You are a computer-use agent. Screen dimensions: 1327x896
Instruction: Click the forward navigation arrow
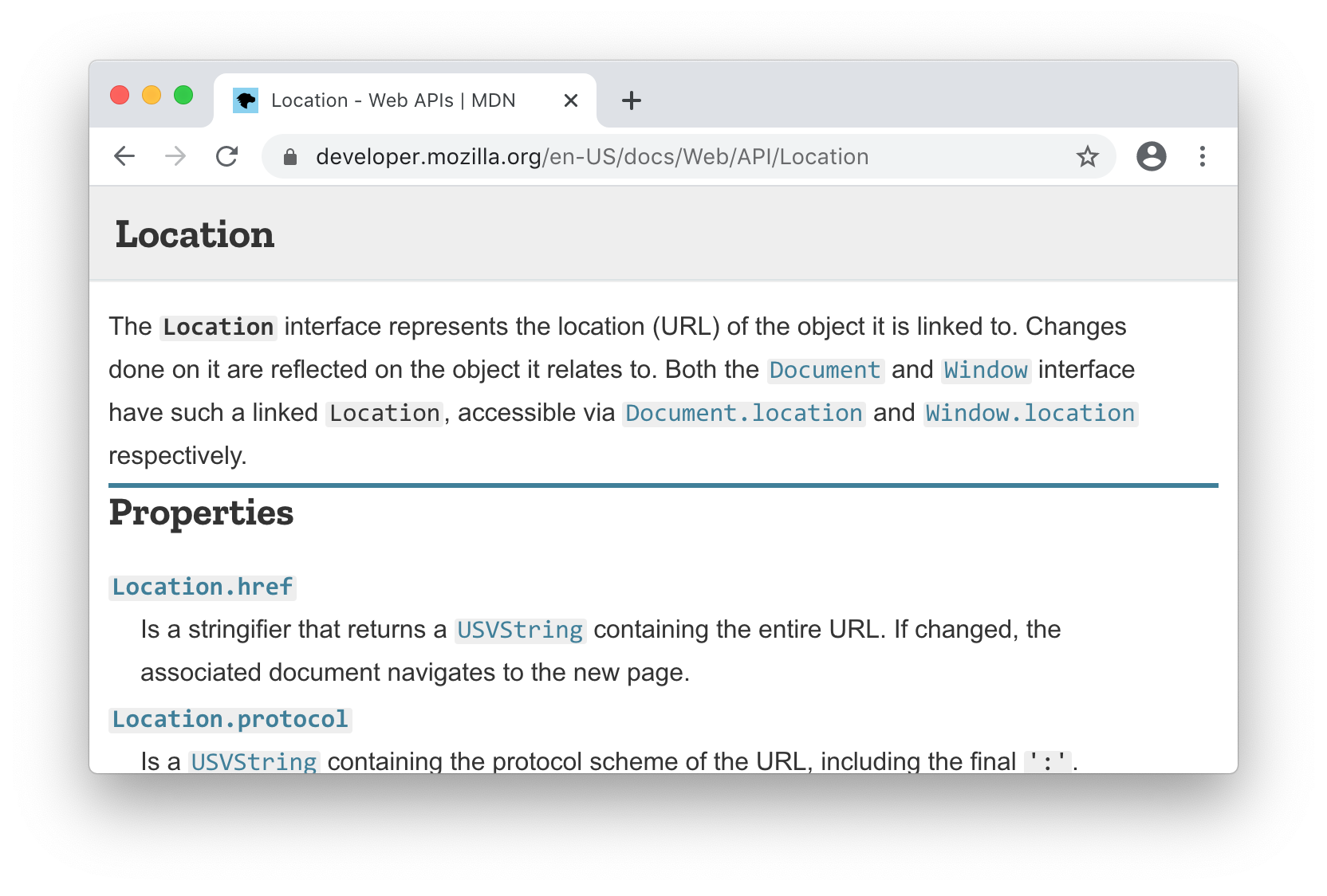coord(175,156)
